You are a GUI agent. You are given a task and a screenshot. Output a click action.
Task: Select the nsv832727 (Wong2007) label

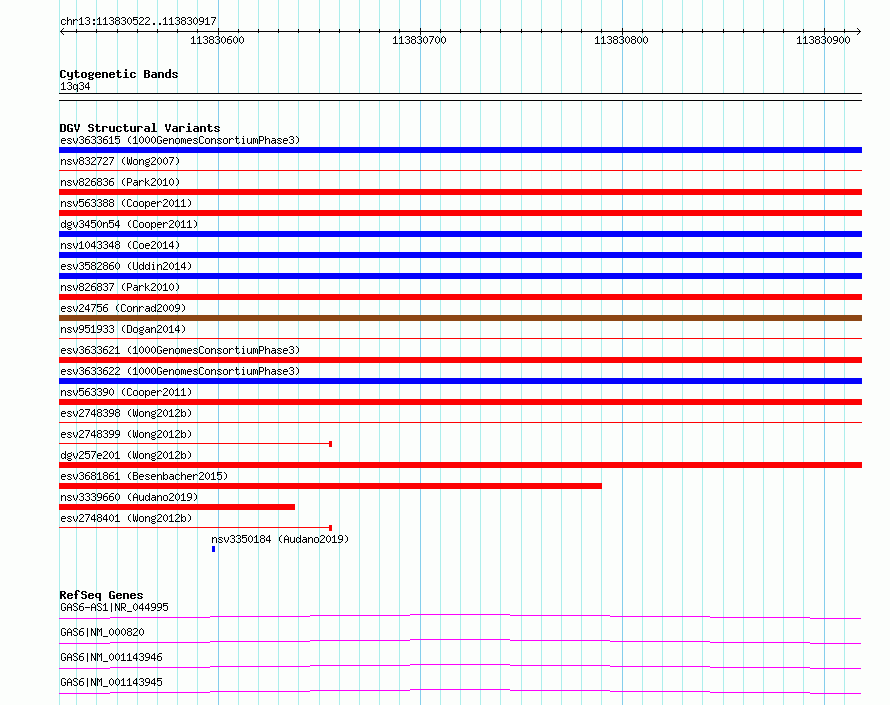120,161
